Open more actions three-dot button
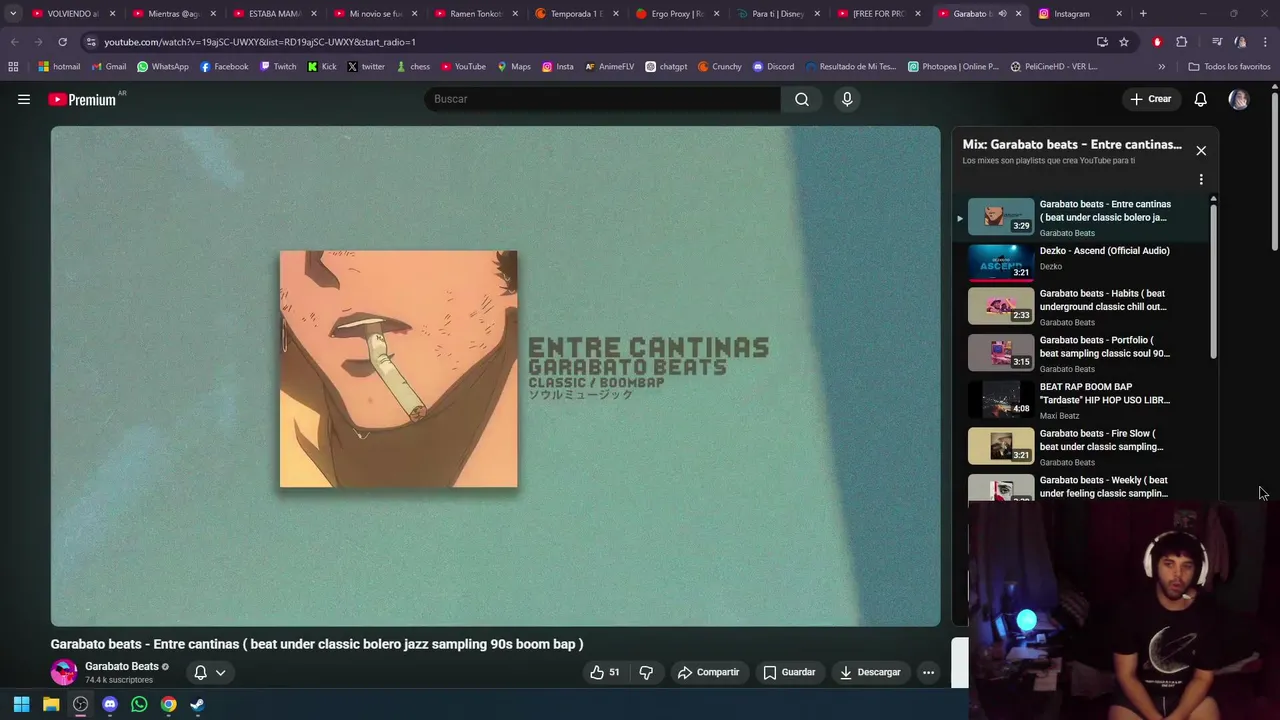 928,672
